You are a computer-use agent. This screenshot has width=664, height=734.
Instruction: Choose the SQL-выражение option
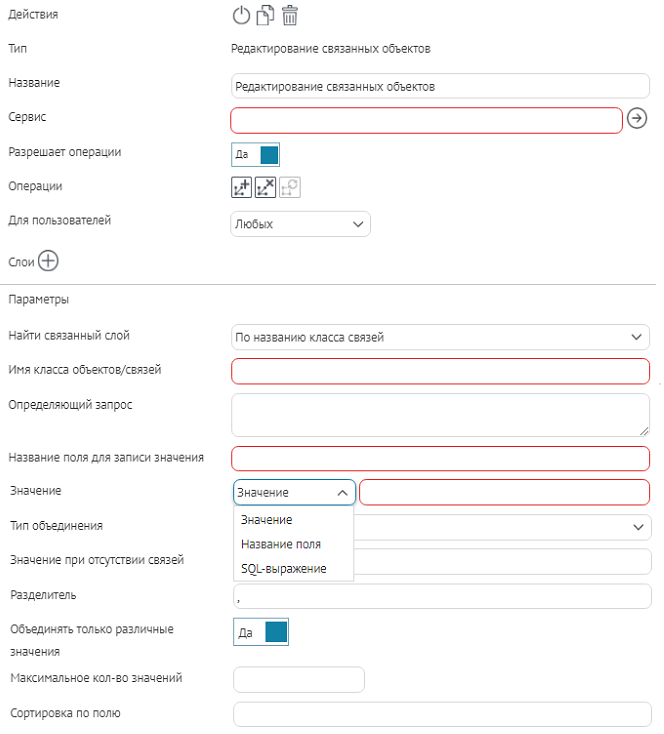pos(283,569)
